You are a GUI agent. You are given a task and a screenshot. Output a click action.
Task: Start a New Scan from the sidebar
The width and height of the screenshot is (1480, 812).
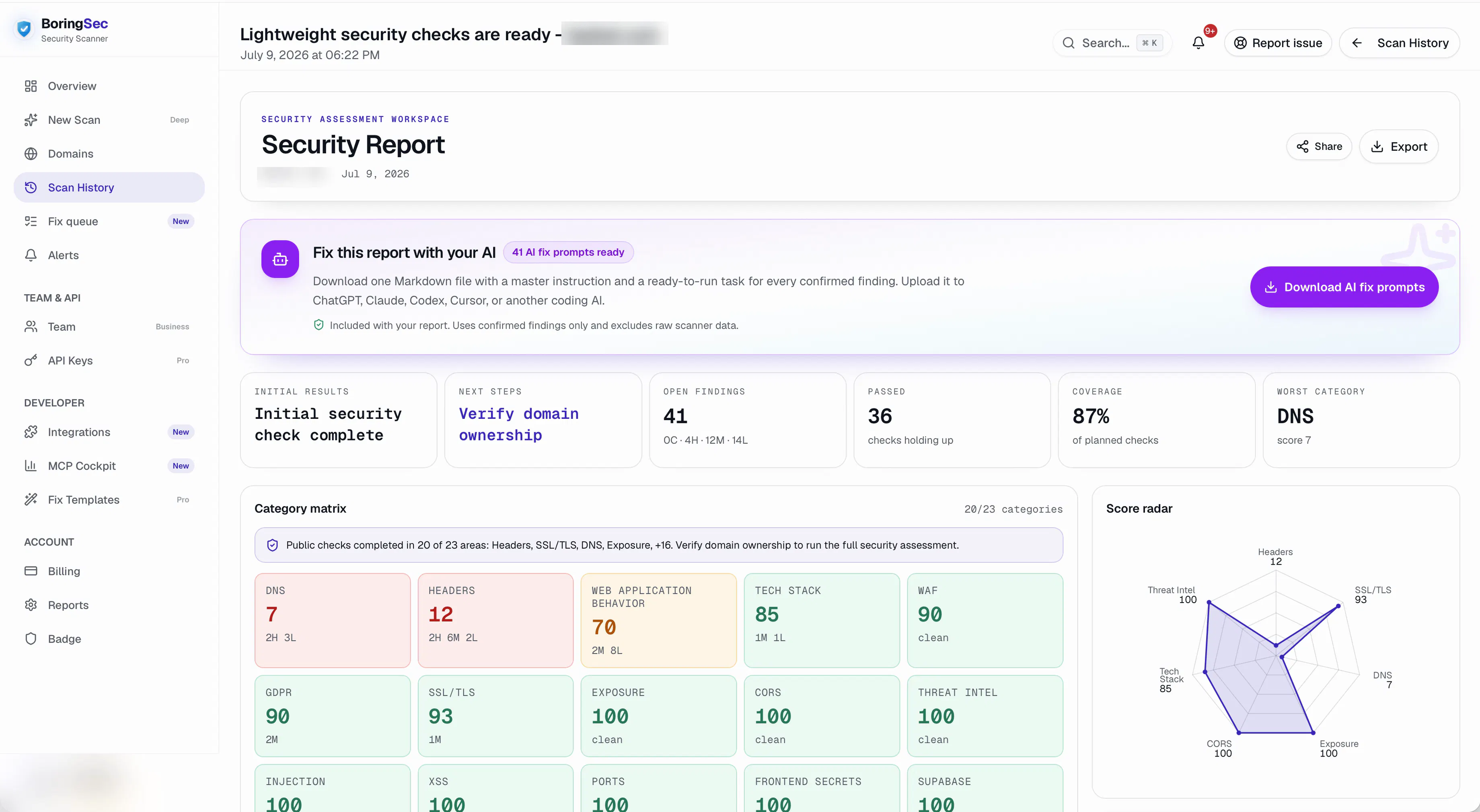tap(109, 120)
